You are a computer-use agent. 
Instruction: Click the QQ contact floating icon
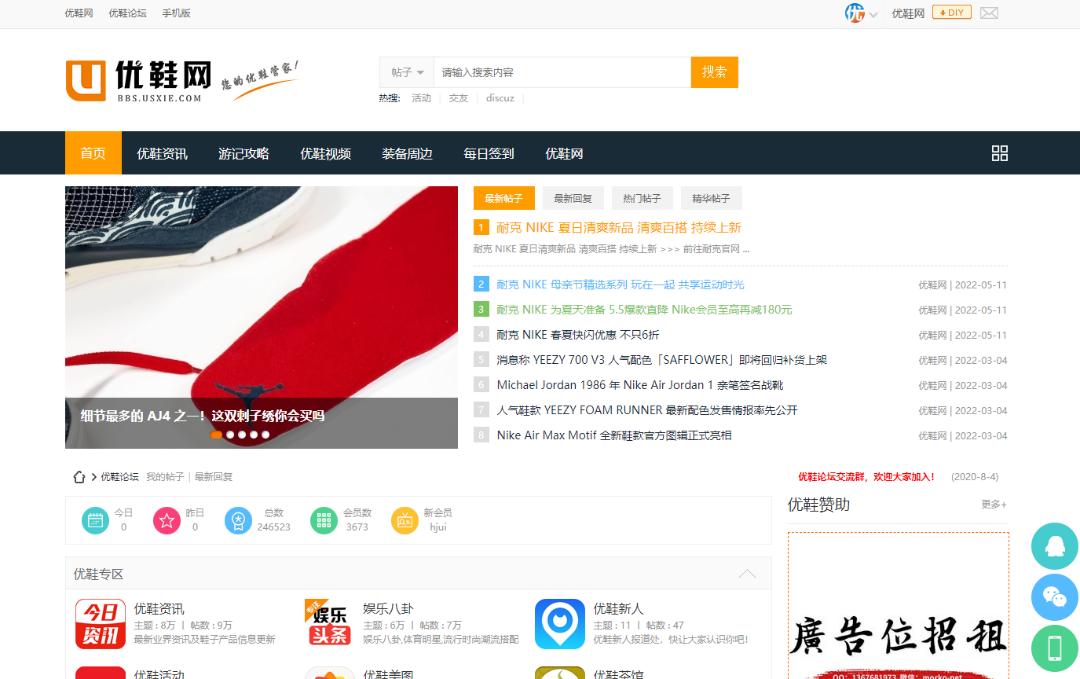point(1054,547)
